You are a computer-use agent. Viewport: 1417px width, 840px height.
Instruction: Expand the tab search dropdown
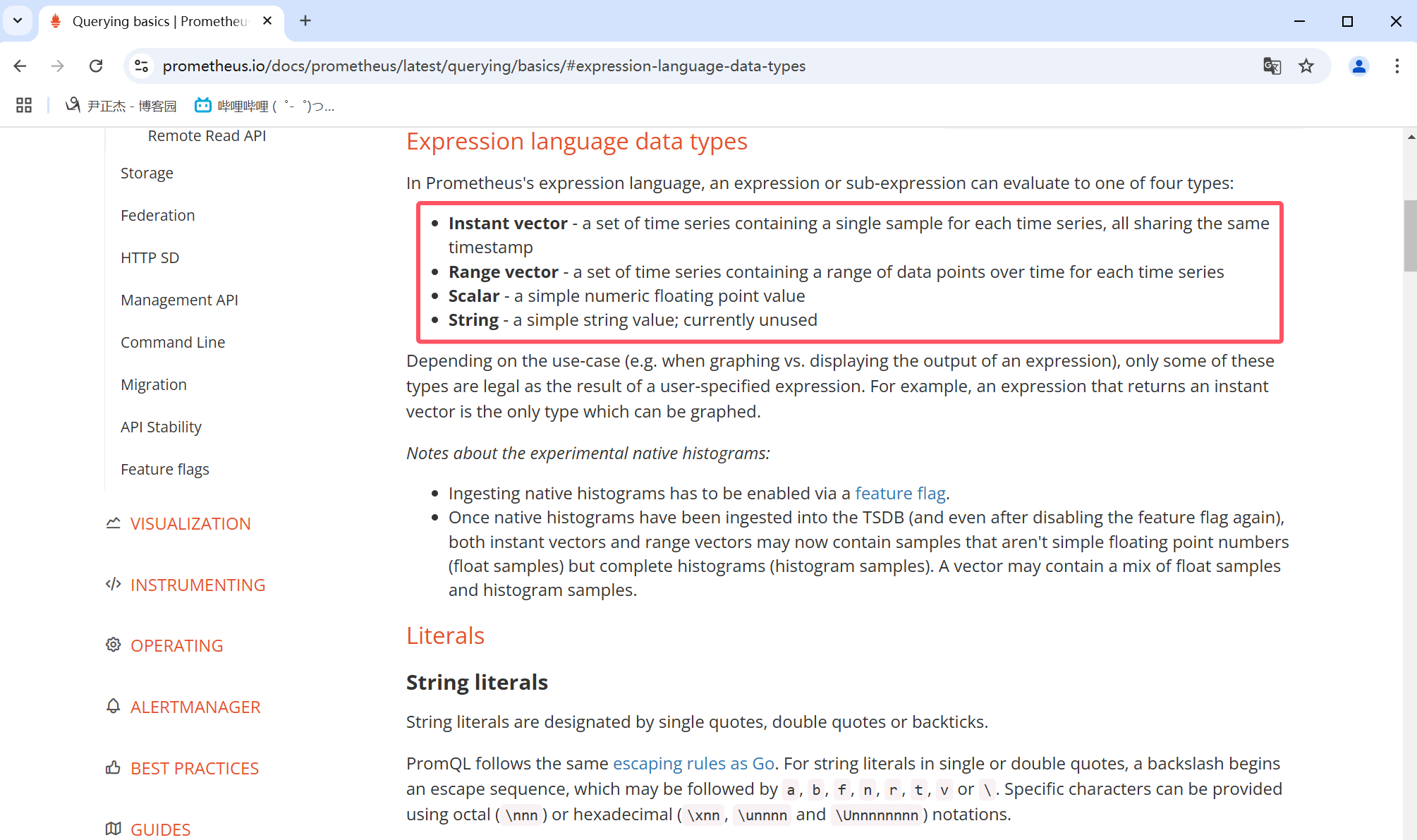click(18, 20)
